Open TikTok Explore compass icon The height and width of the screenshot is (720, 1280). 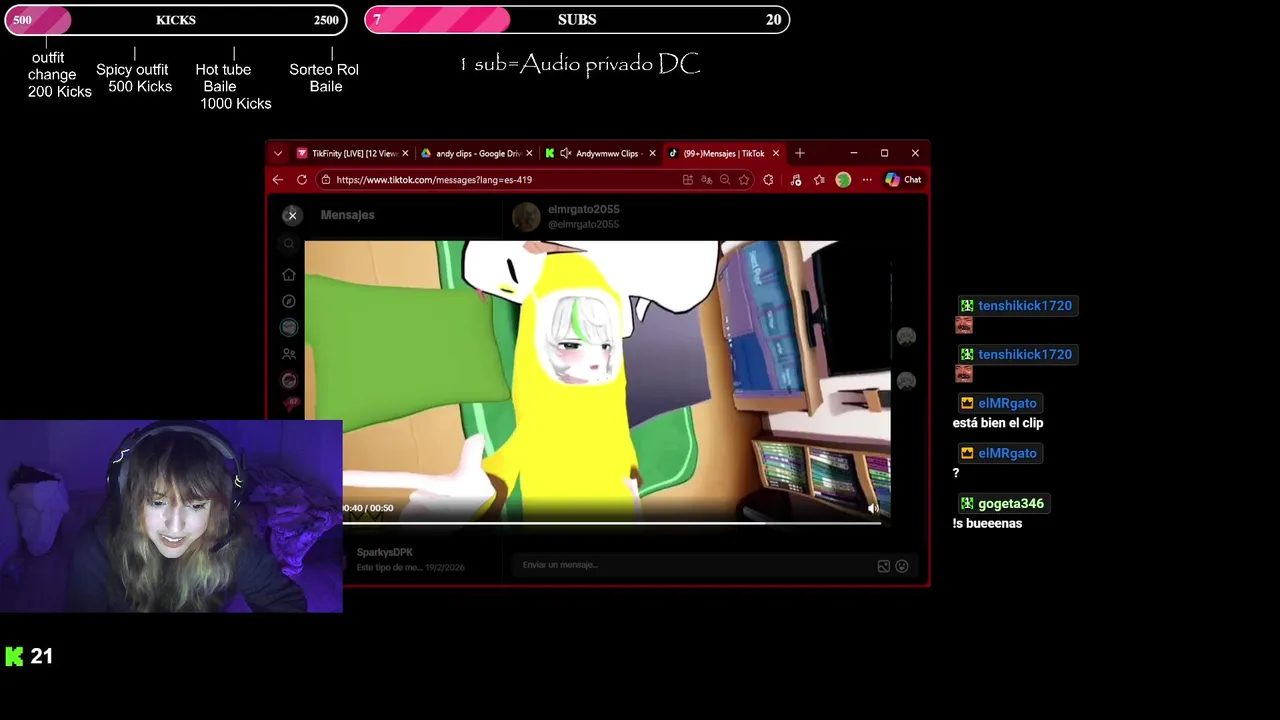289,301
